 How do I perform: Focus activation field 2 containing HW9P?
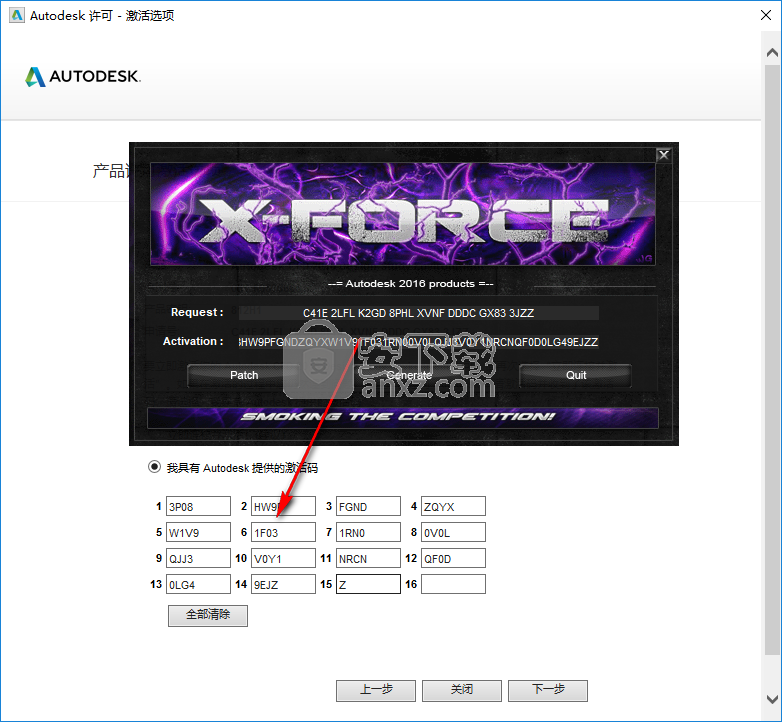(283, 506)
